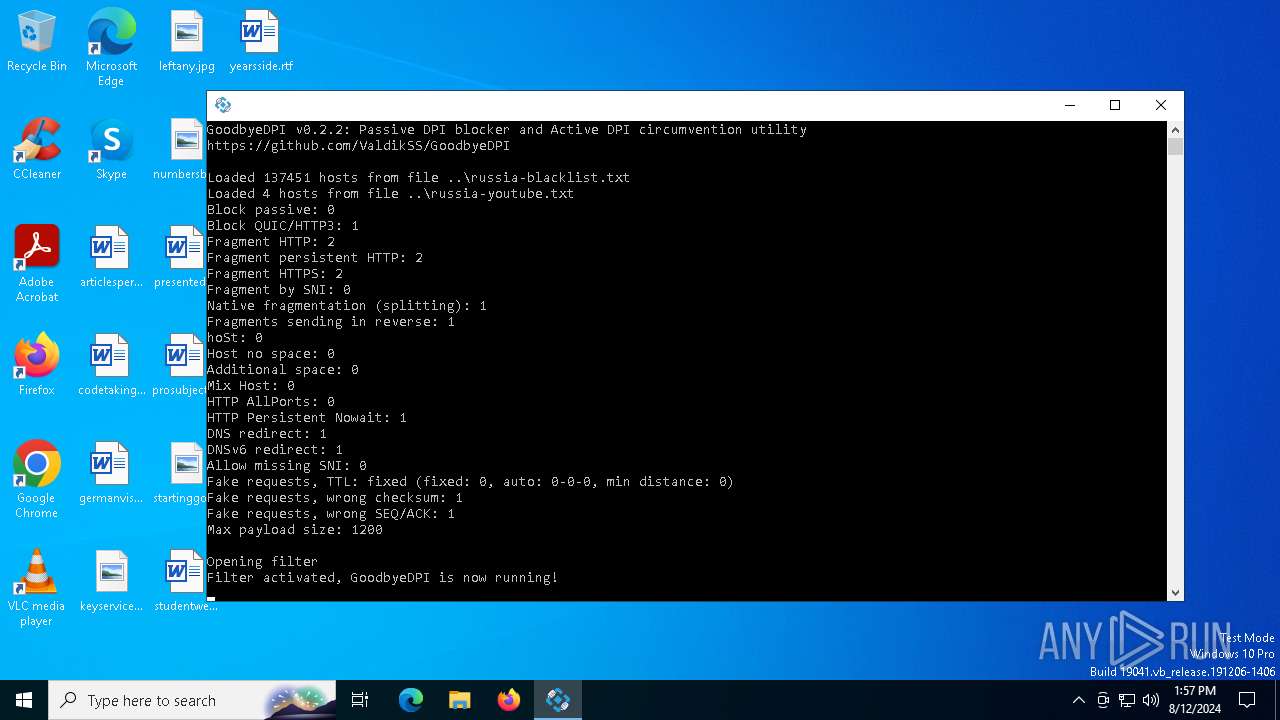Click the 'Fragment persistent HTTP: 2' line
The height and width of the screenshot is (720, 1280).
(315, 258)
